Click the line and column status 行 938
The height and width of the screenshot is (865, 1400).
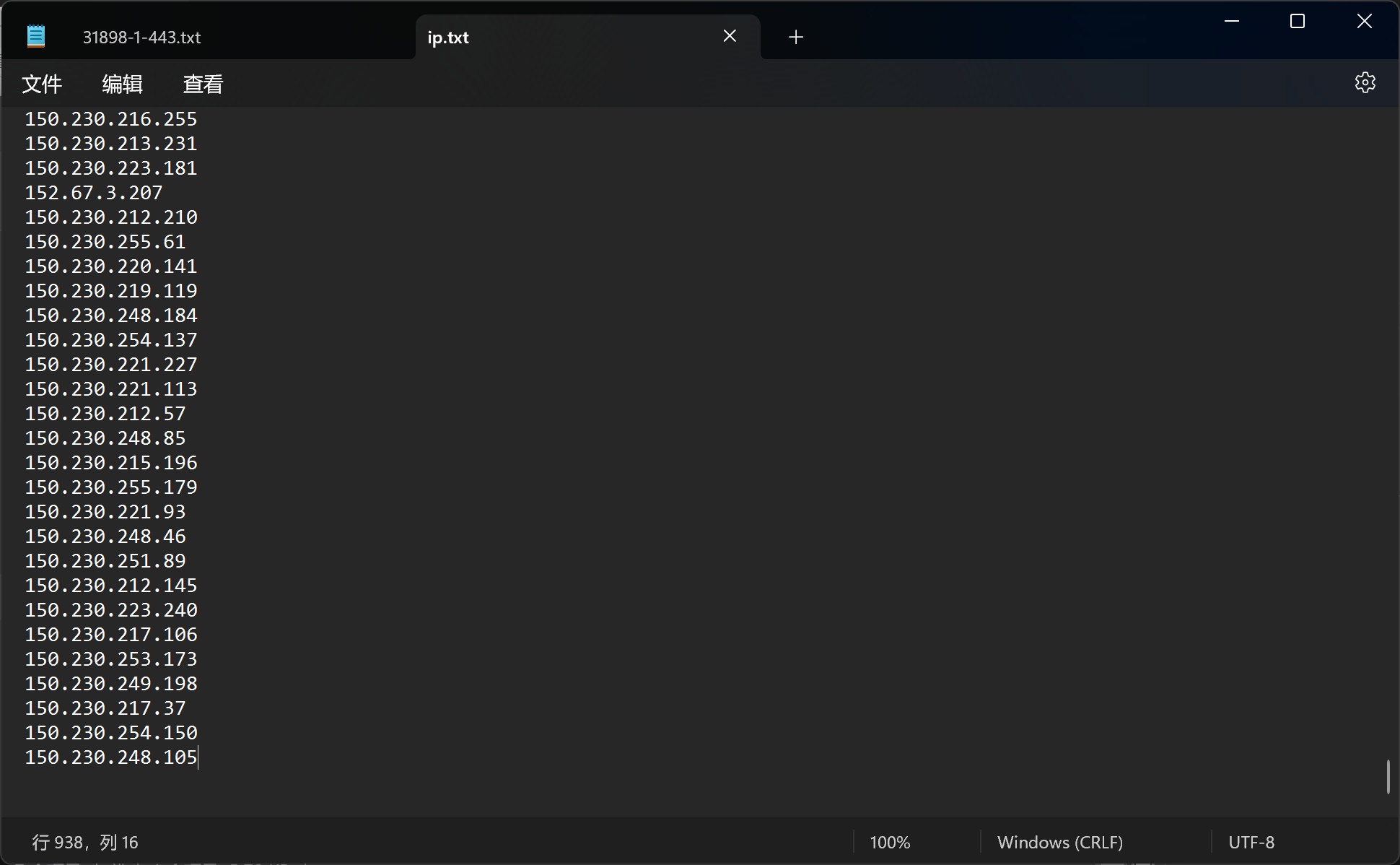click(85, 842)
